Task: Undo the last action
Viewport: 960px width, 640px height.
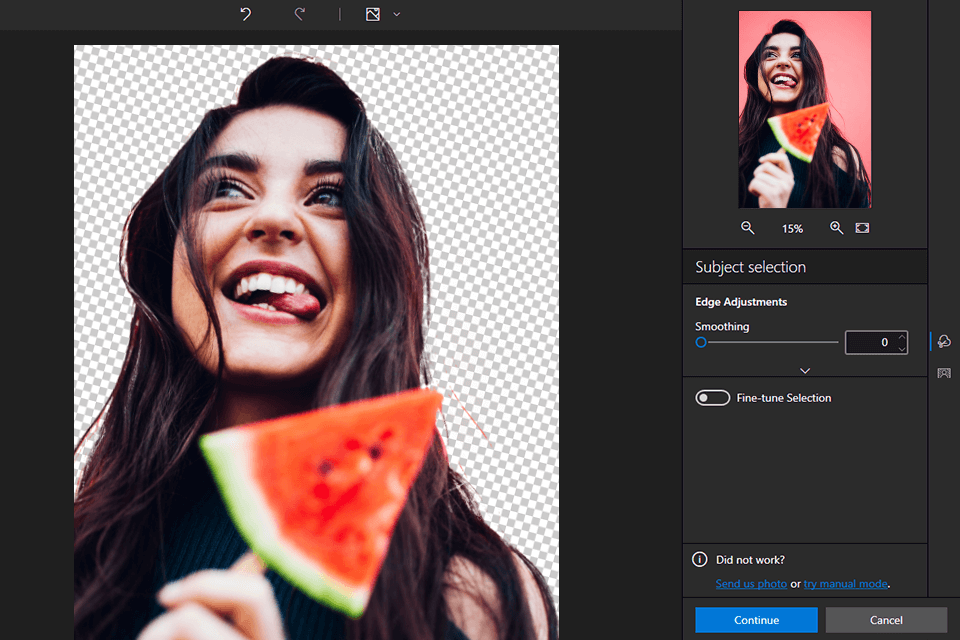Action: 246,14
